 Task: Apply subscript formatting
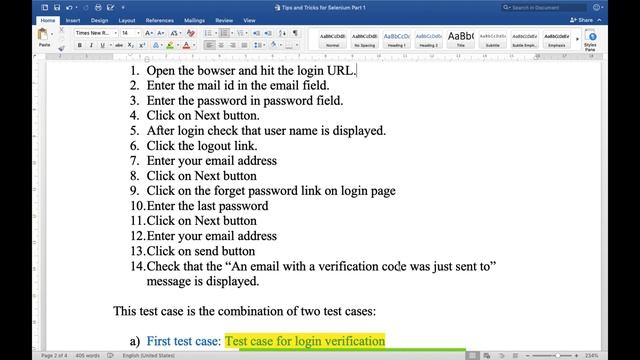pos(130,45)
